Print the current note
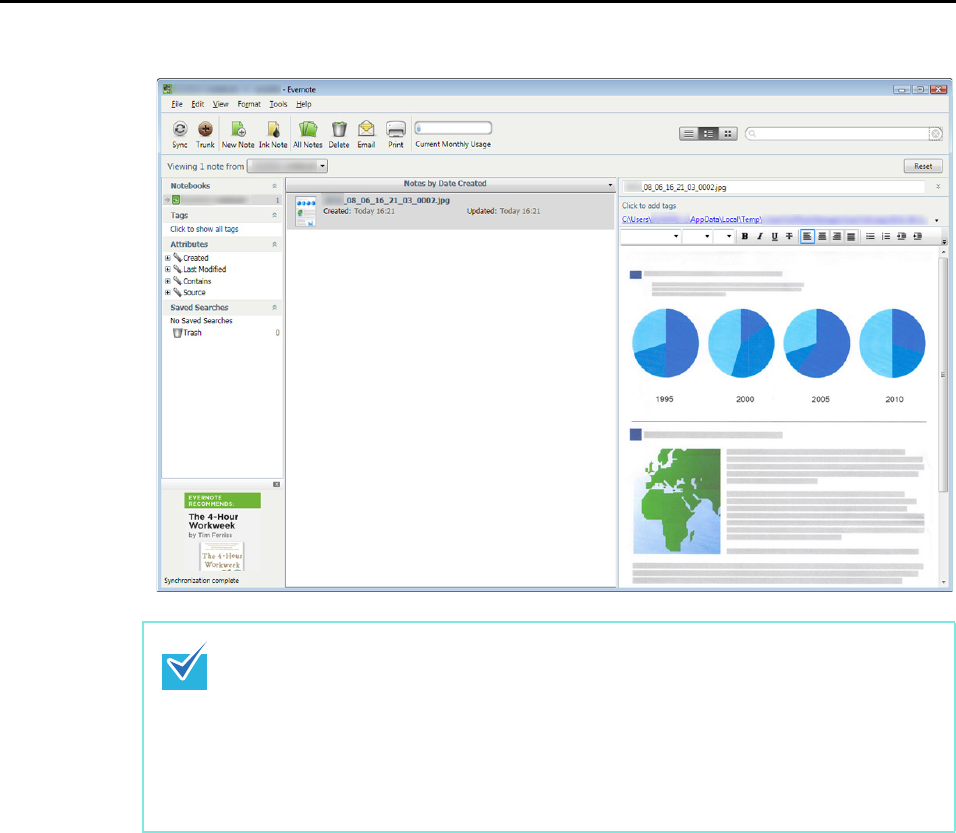The height and width of the screenshot is (833, 956). pos(396,129)
